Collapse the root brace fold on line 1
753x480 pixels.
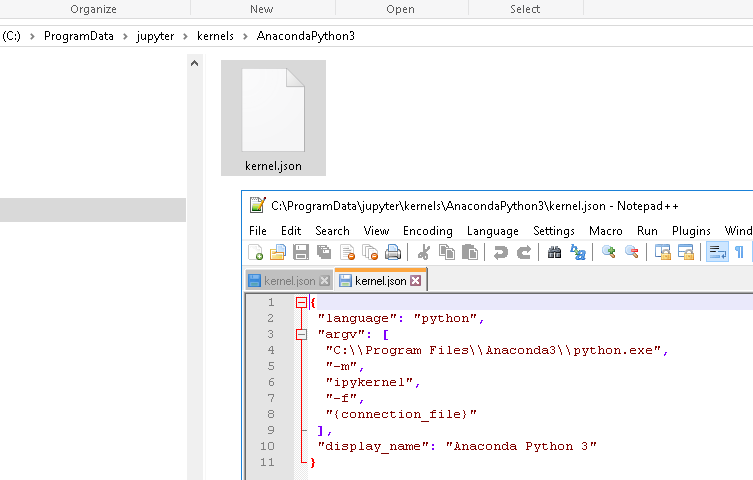click(x=301, y=303)
